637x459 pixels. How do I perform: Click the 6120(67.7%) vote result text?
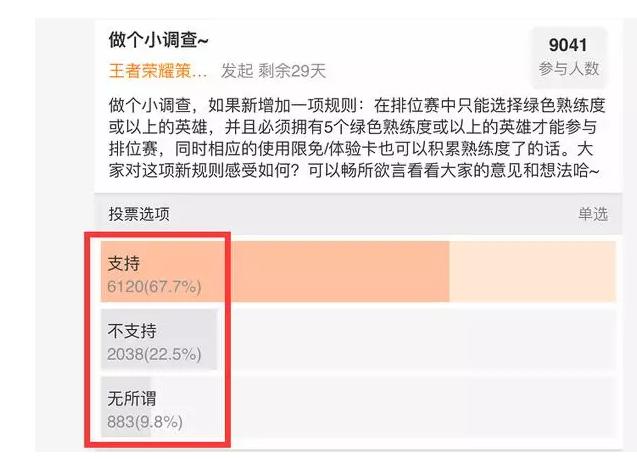point(155,287)
